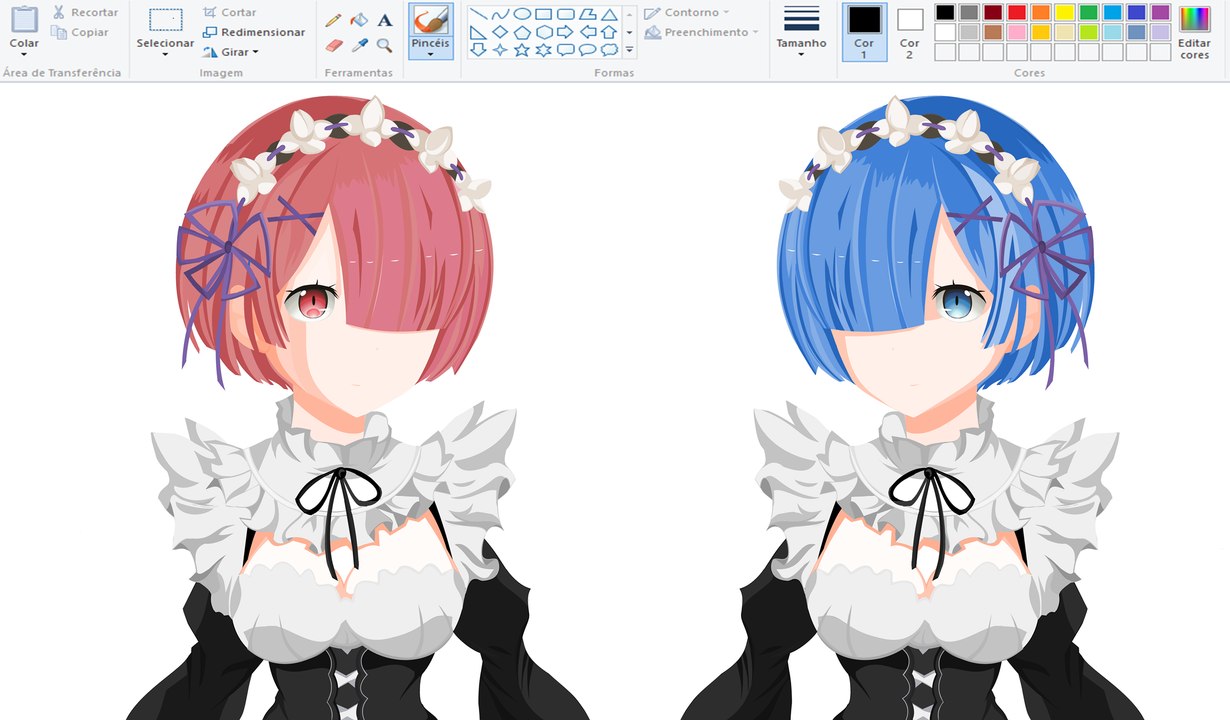Choose the Five-point star shape
The image size is (1230, 720).
pos(522,50)
